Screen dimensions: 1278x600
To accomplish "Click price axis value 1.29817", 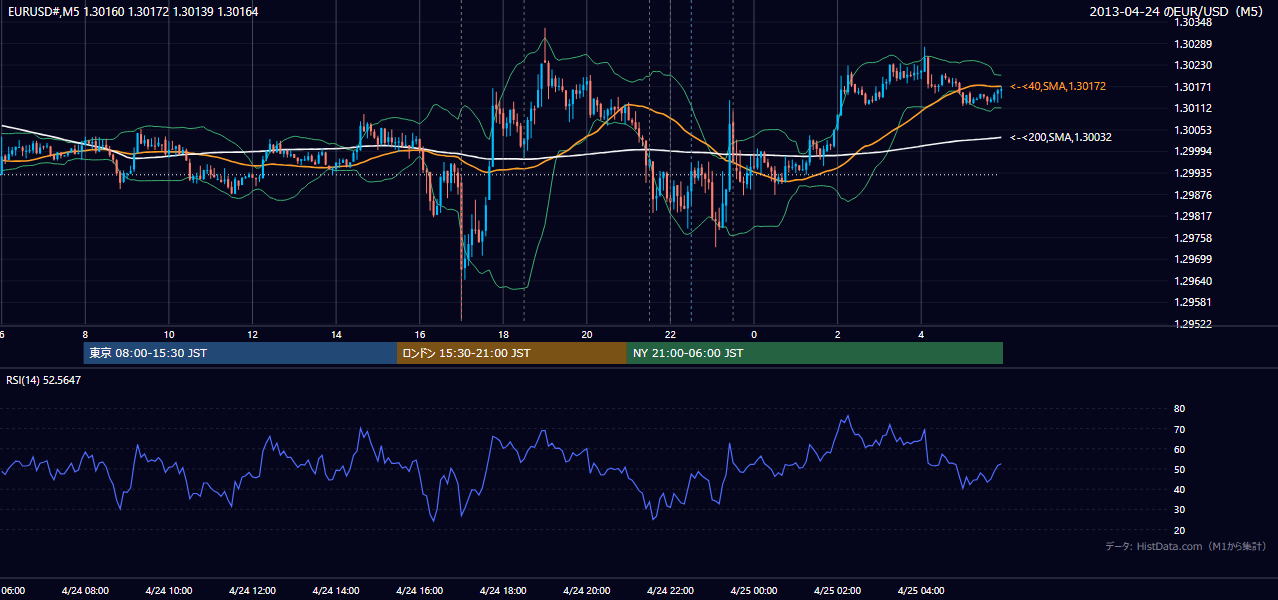I will pos(1193,216).
